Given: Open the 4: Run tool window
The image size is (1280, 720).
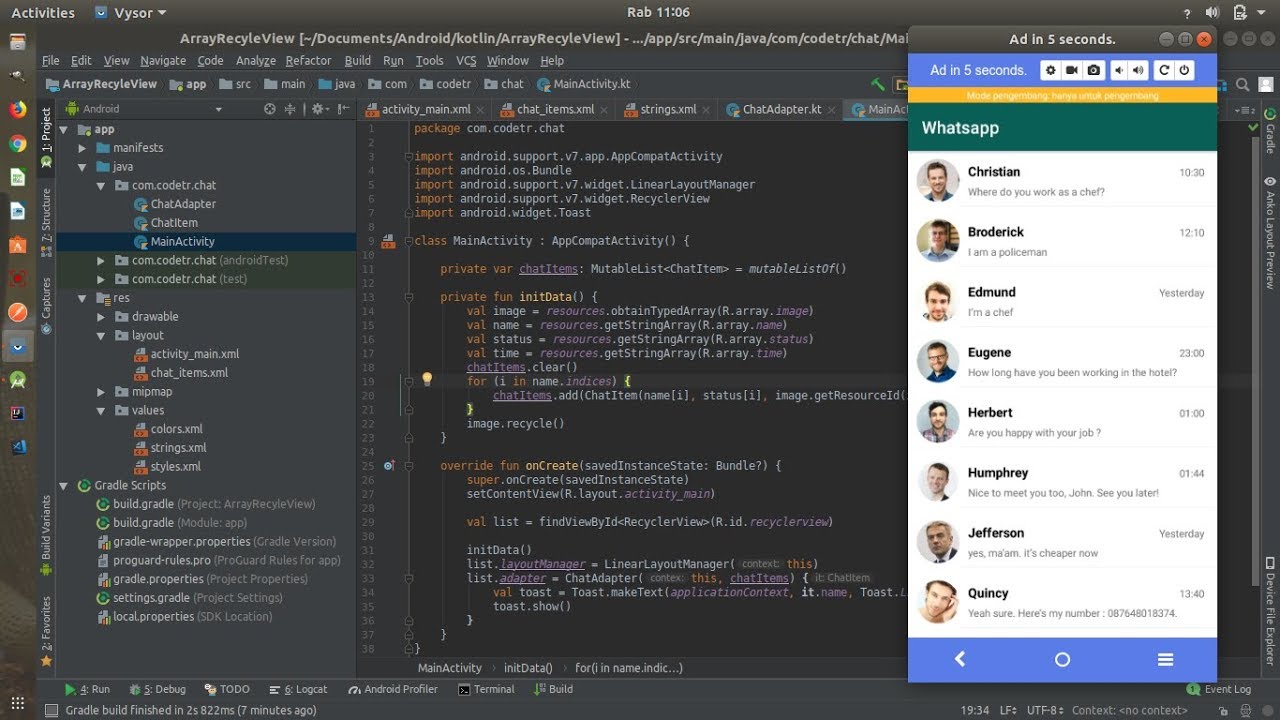Looking at the screenshot, I should [x=87, y=689].
